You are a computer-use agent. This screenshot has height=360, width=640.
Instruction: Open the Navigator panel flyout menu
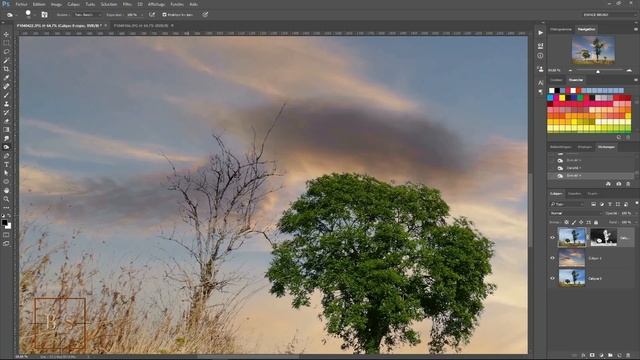[636, 29]
